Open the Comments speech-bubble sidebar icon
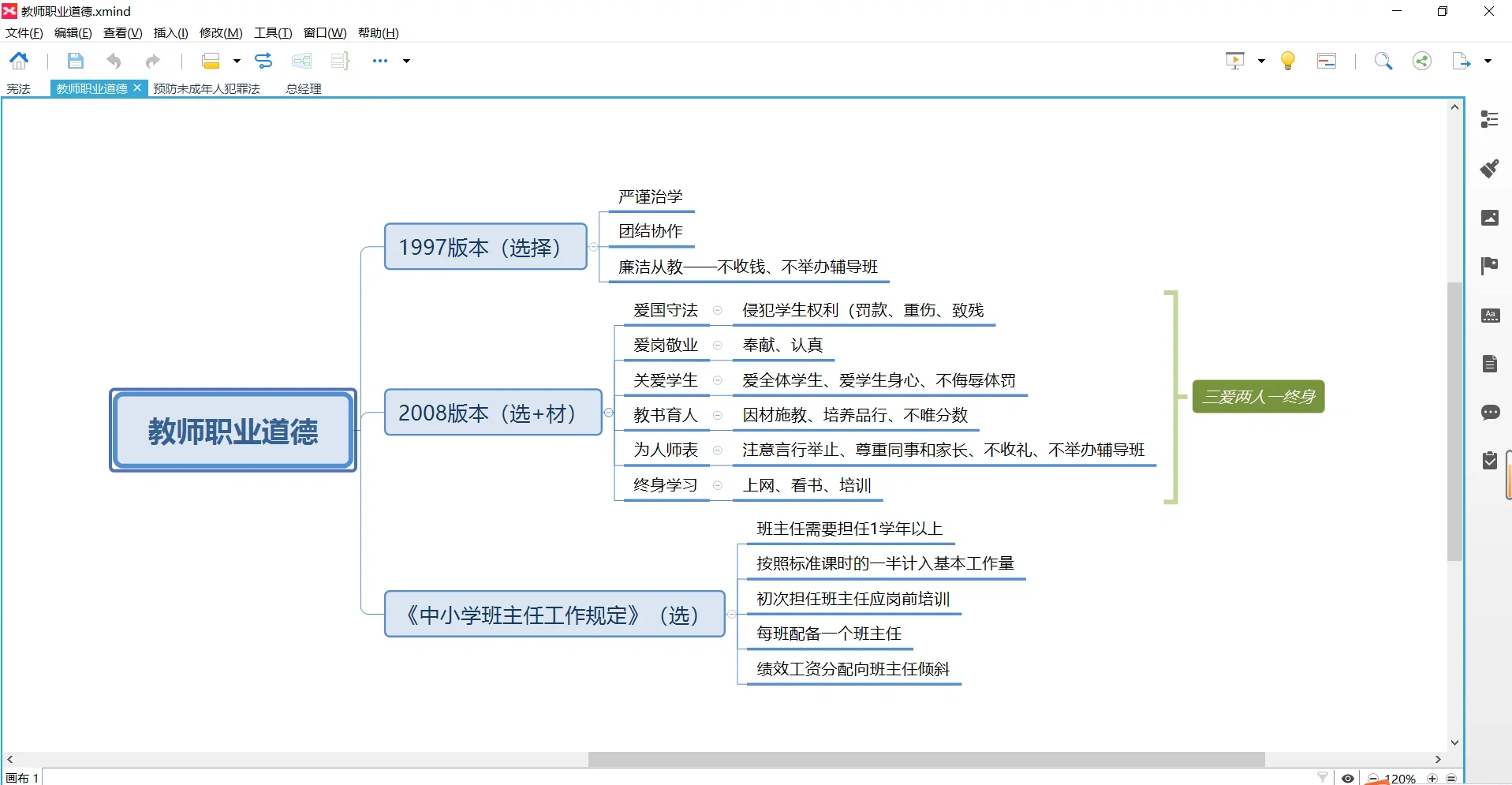 tap(1490, 413)
